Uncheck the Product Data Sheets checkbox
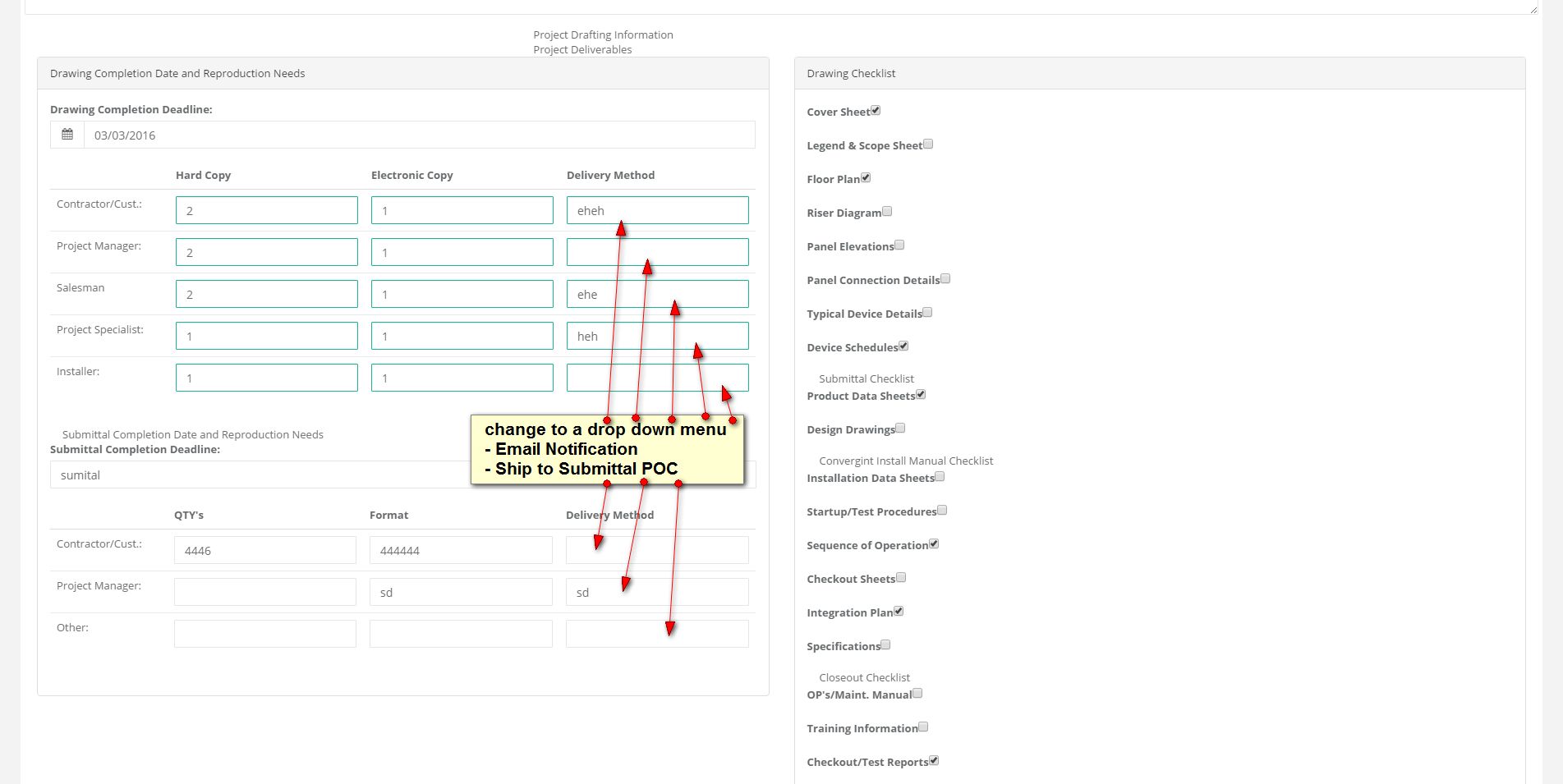Image resolution: width=1563 pixels, height=784 pixels. (921, 394)
